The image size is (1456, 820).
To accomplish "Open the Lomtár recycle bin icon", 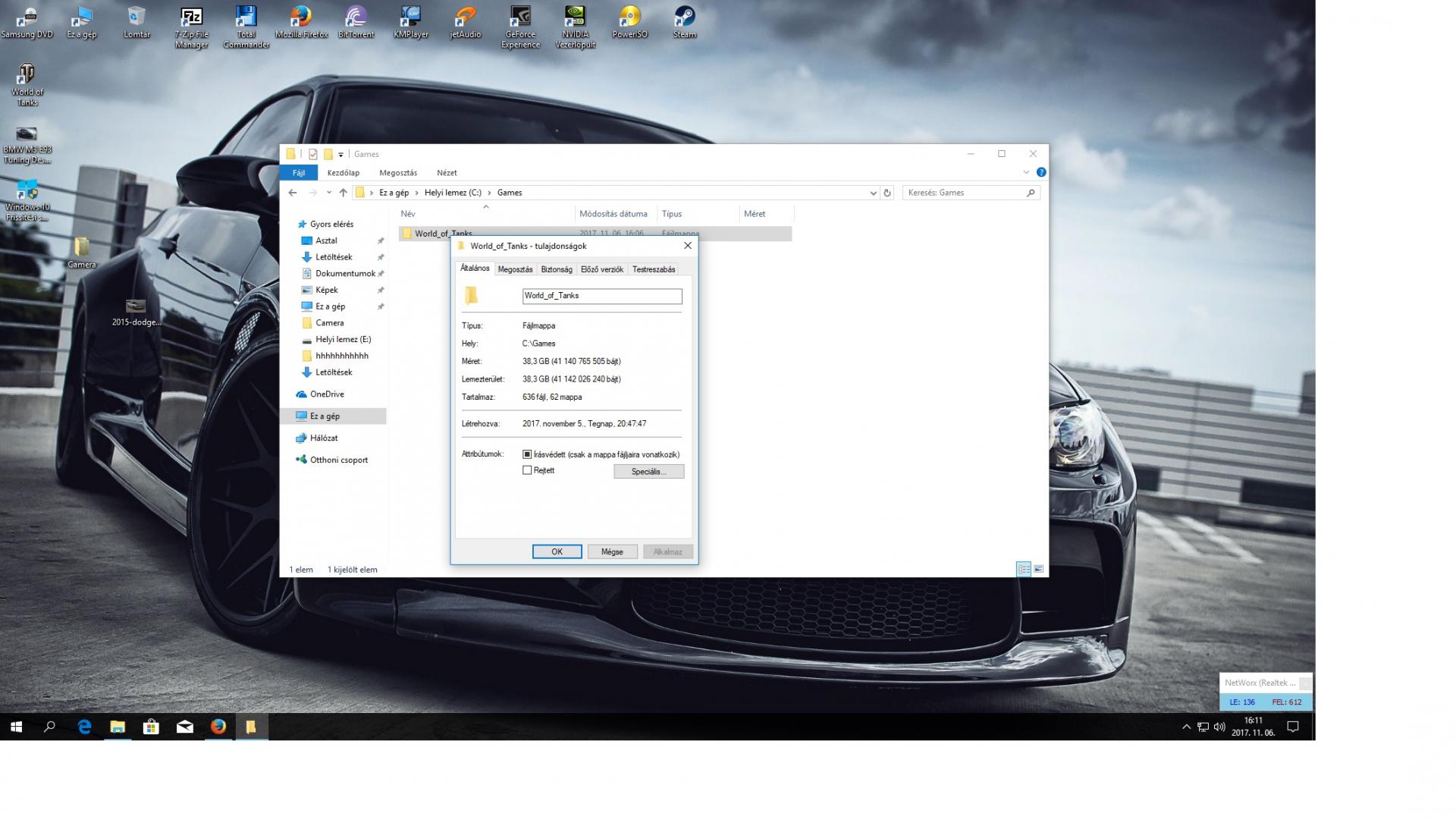I will pyautogui.click(x=136, y=22).
